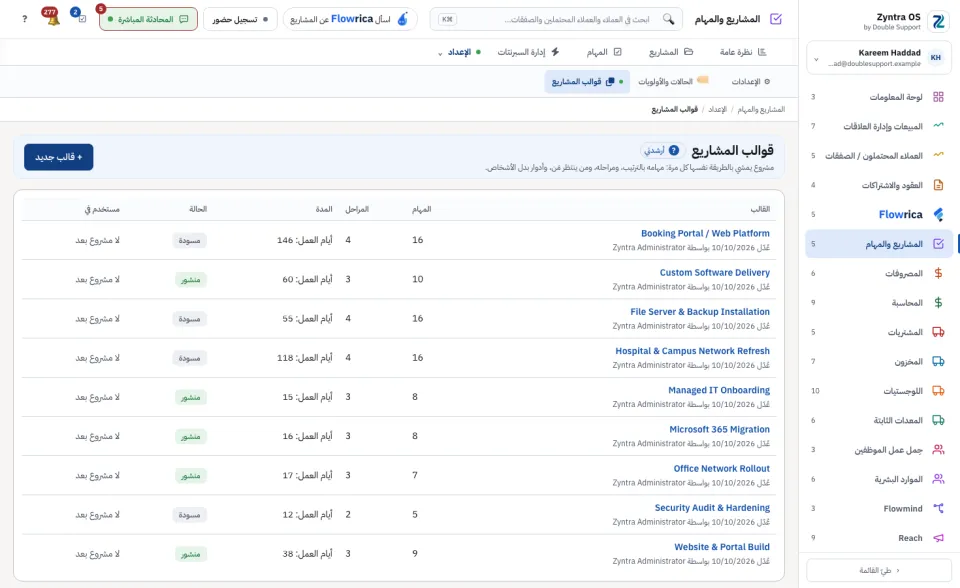
Task: Open Managed IT Onboarding template
Action: point(719,390)
